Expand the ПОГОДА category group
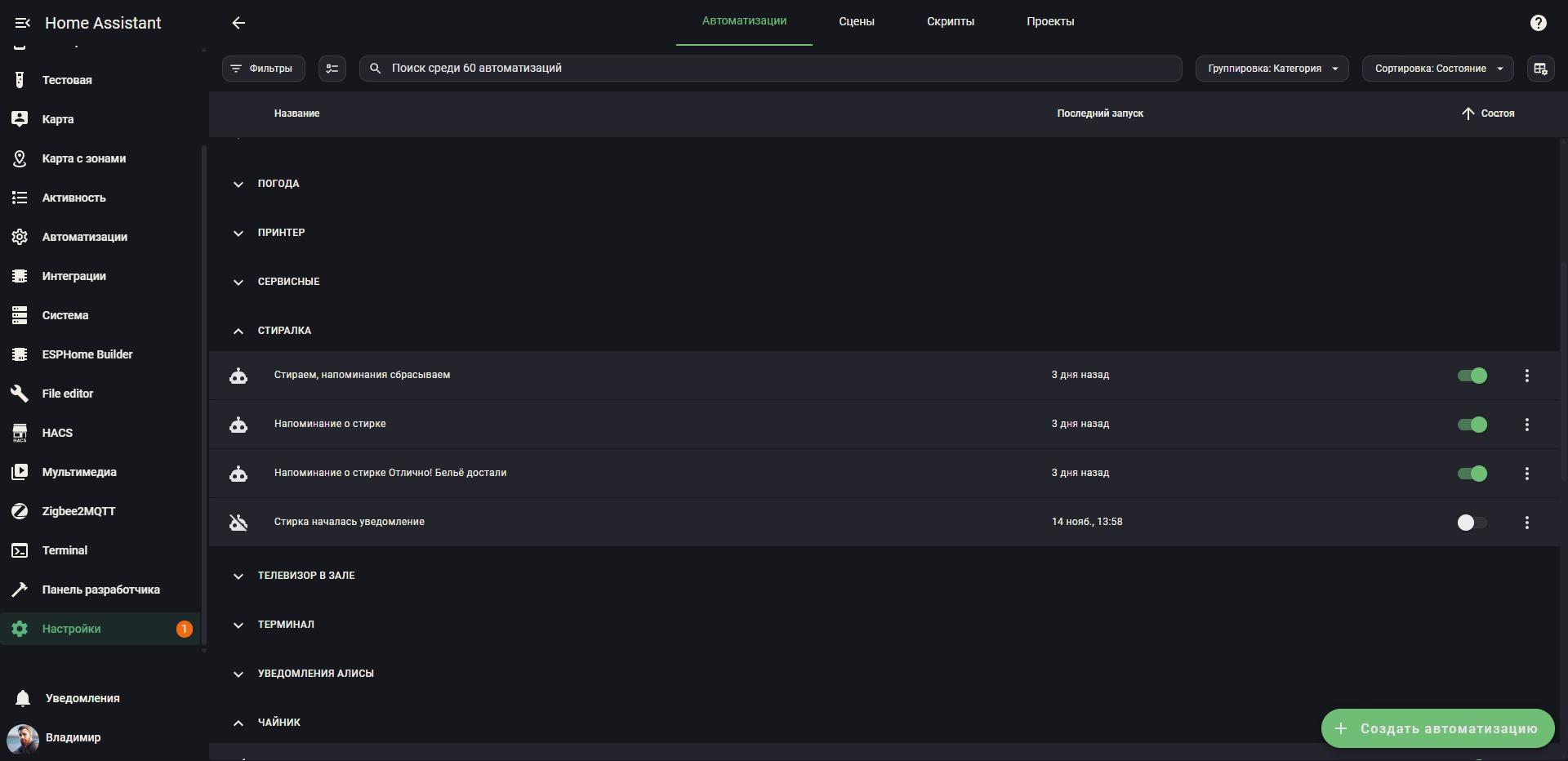 click(x=238, y=184)
